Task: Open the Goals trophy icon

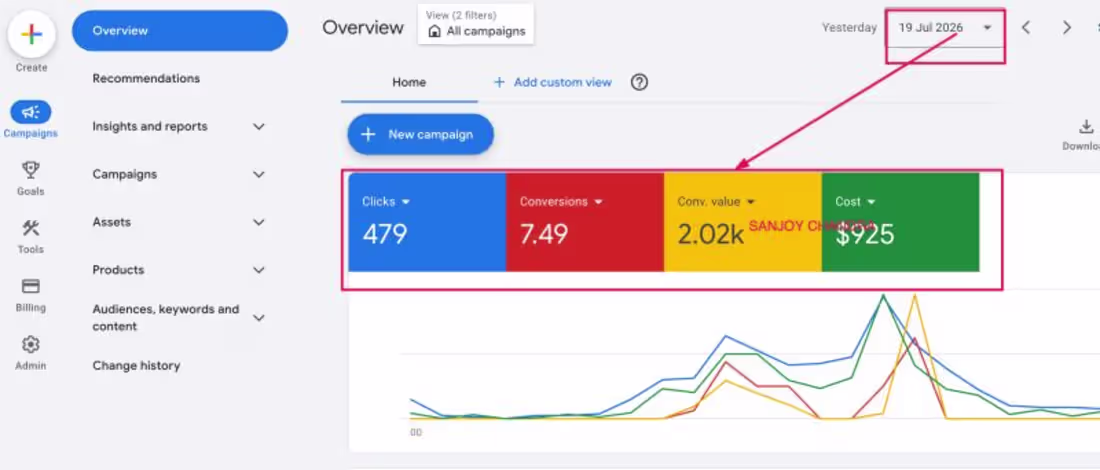Action: (x=30, y=169)
